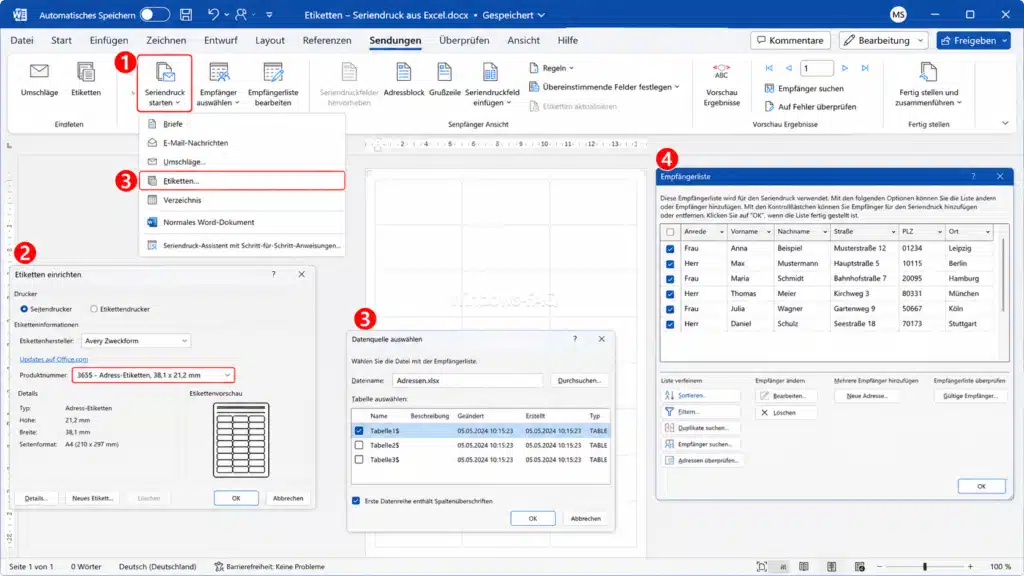This screenshot has height=576, width=1024.
Task: Select Seitendrucker radio button
Action: click(x=24, y=309)
